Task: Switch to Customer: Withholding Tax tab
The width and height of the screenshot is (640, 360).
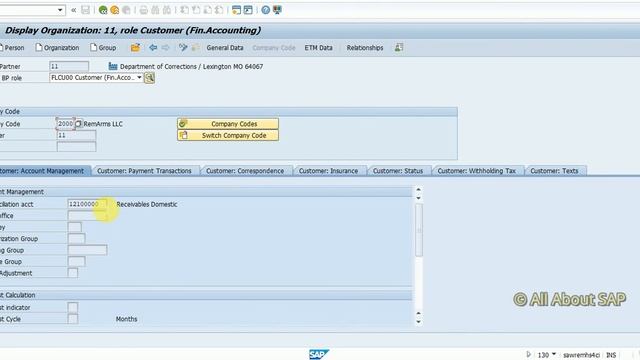Action: coord(476,171)
